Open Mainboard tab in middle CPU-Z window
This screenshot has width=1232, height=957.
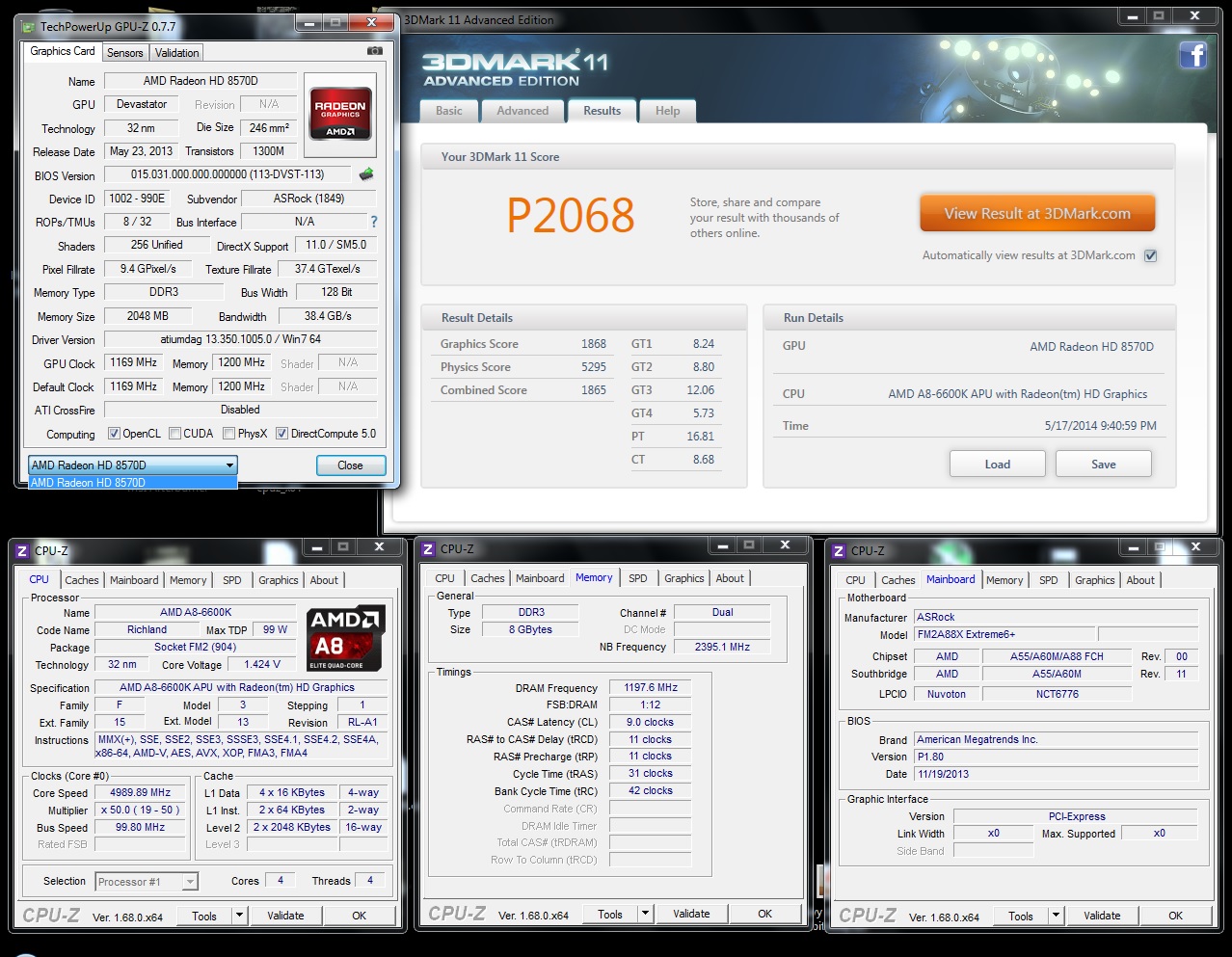540,578
